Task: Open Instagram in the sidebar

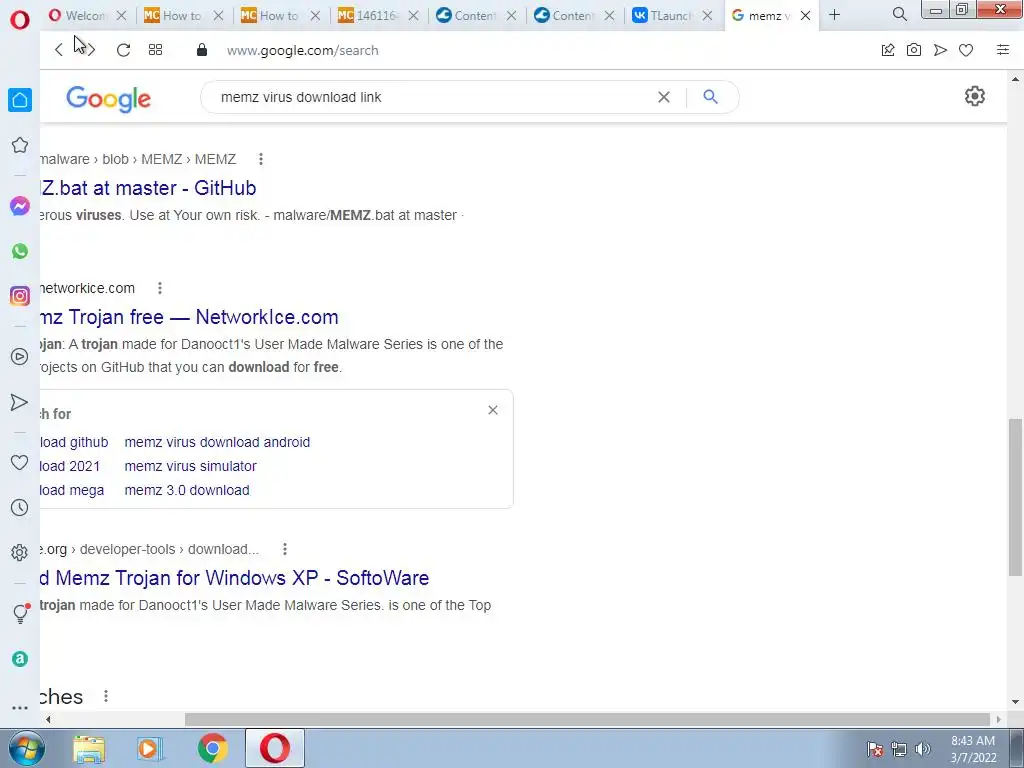Action: (20, 296)
